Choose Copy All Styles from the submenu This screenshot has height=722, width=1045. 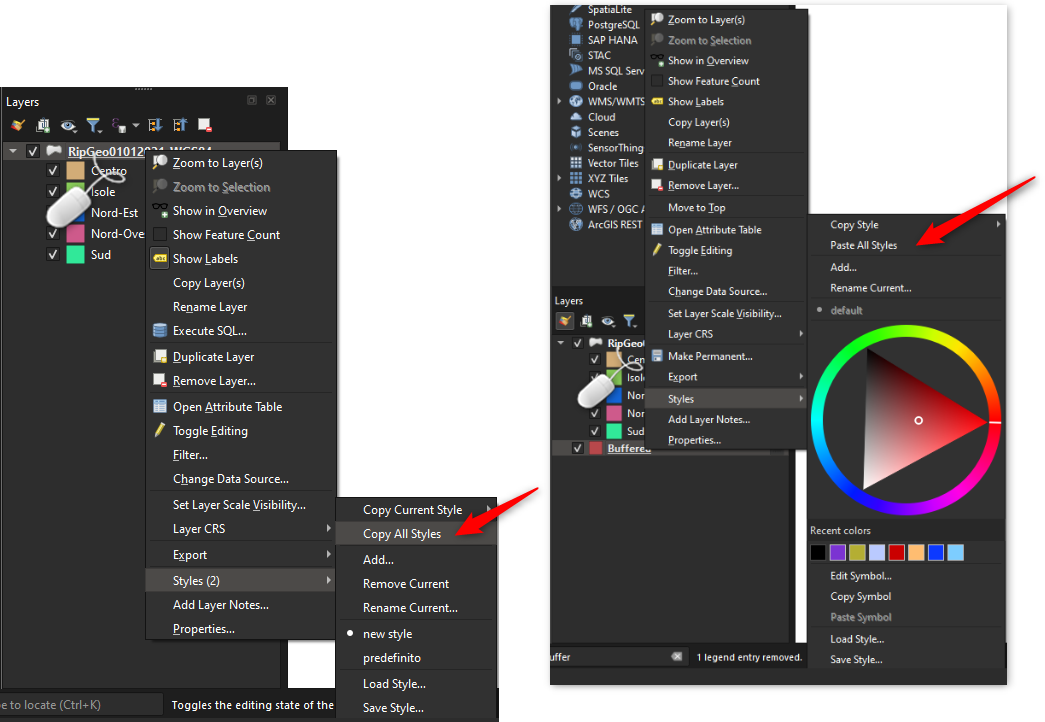[402, 534]
